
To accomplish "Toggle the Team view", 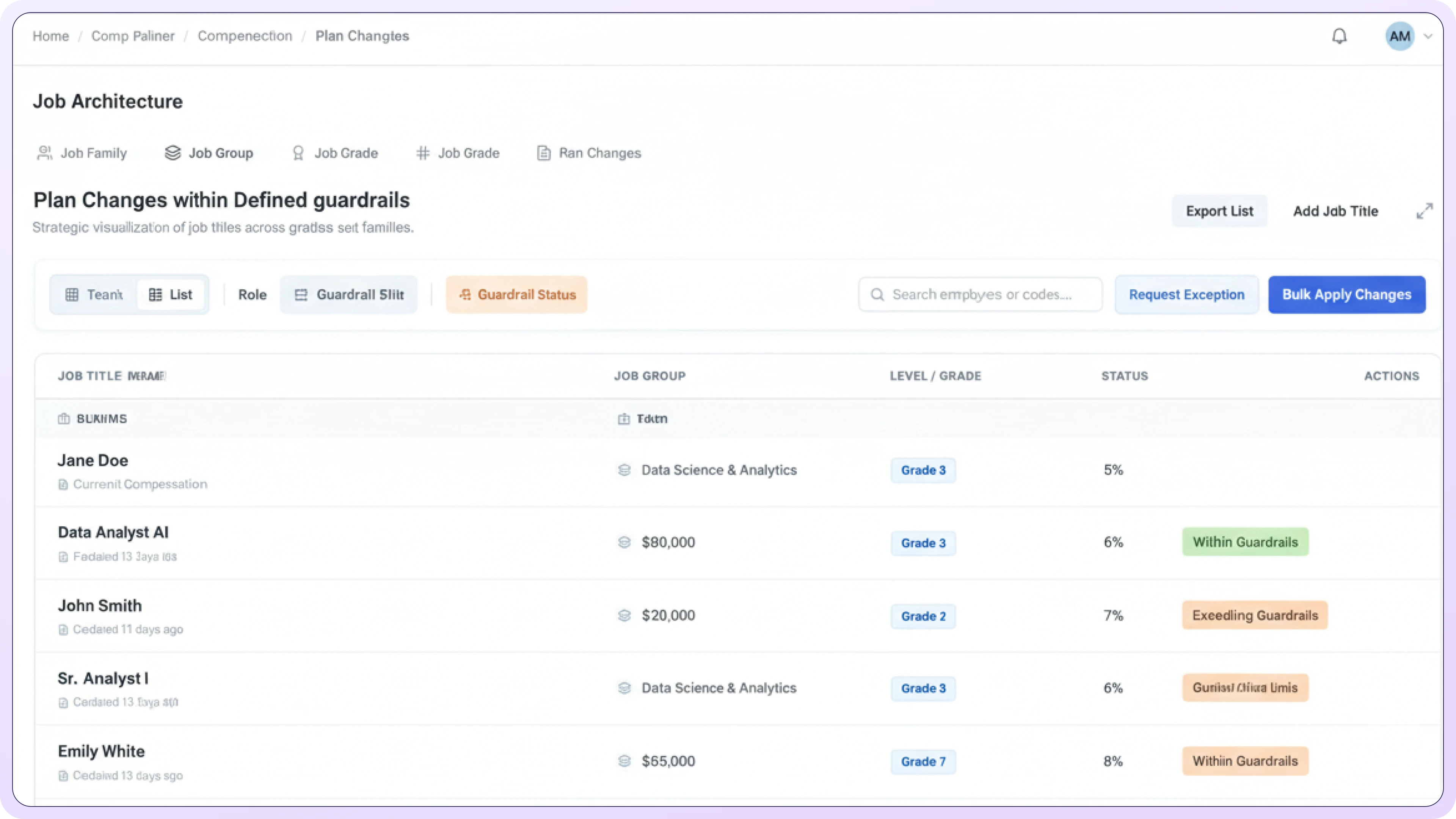I will [94, 295].
